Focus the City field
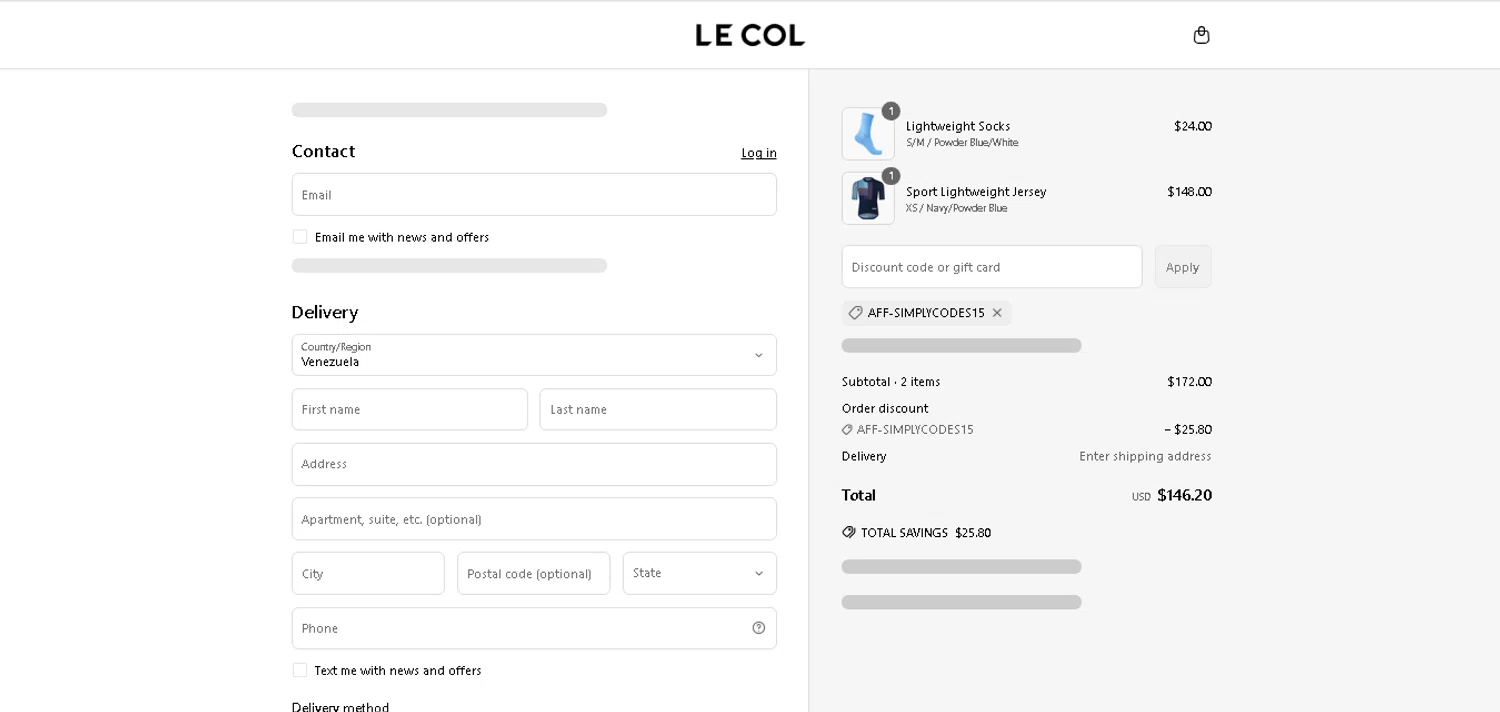 [x=368, y=573]
